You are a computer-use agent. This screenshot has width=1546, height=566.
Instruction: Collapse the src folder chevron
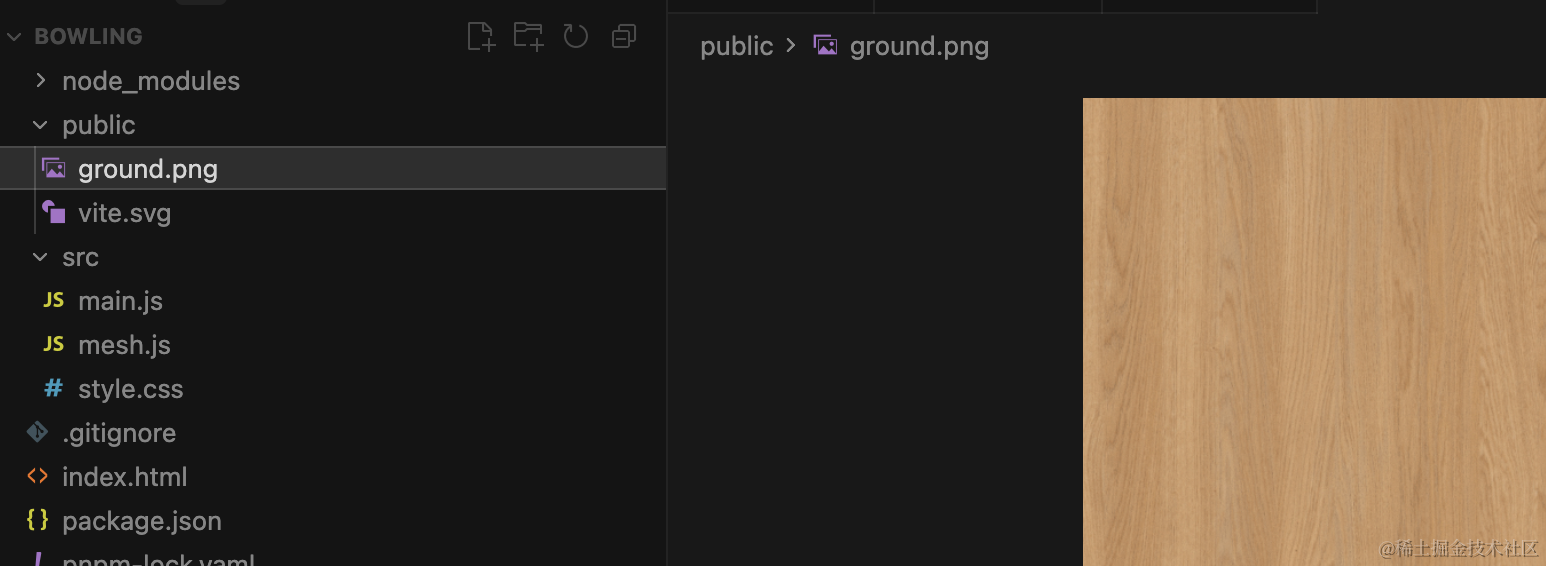pyautogui.click(x=40, y=257)
